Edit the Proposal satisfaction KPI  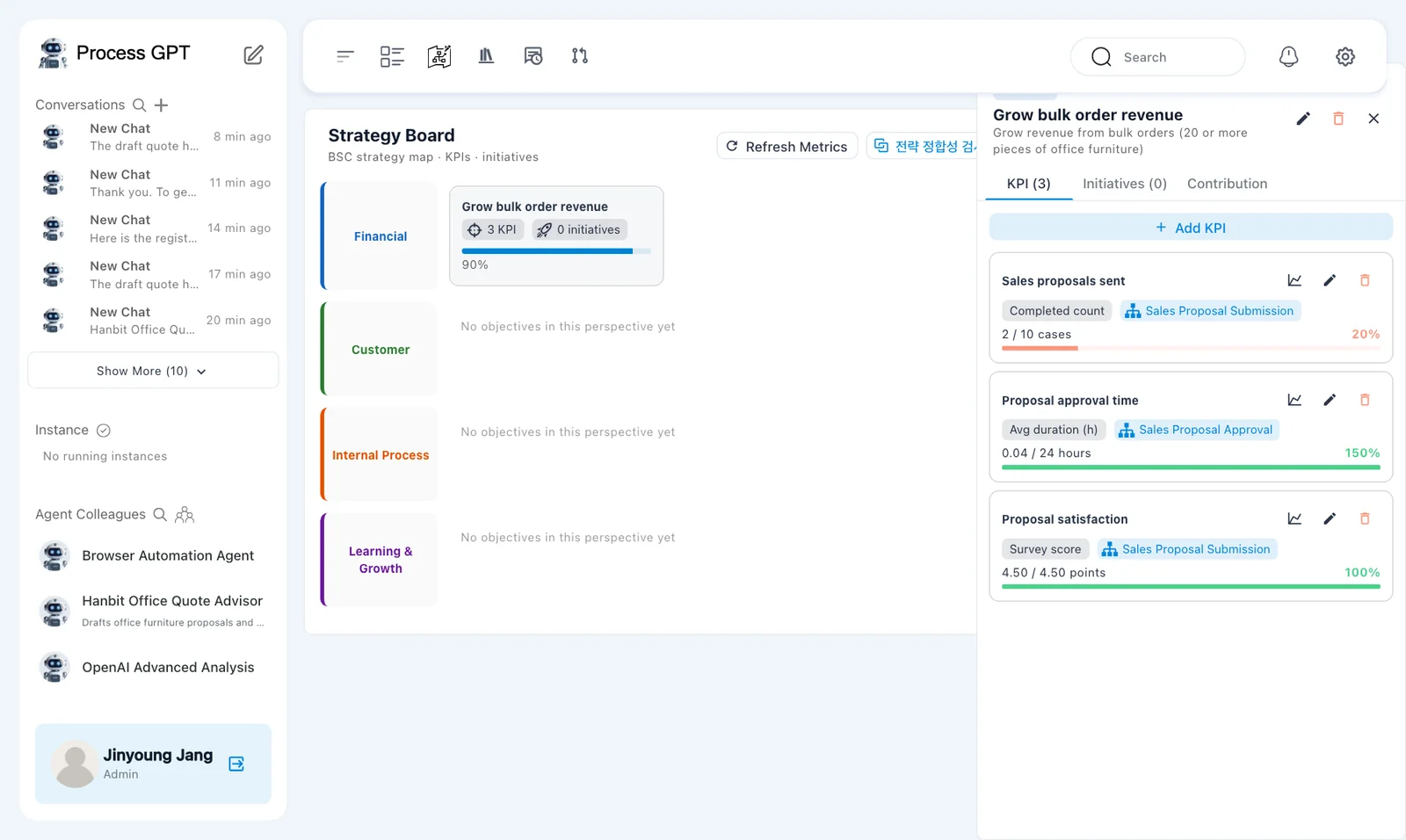tap(1330, 519)
